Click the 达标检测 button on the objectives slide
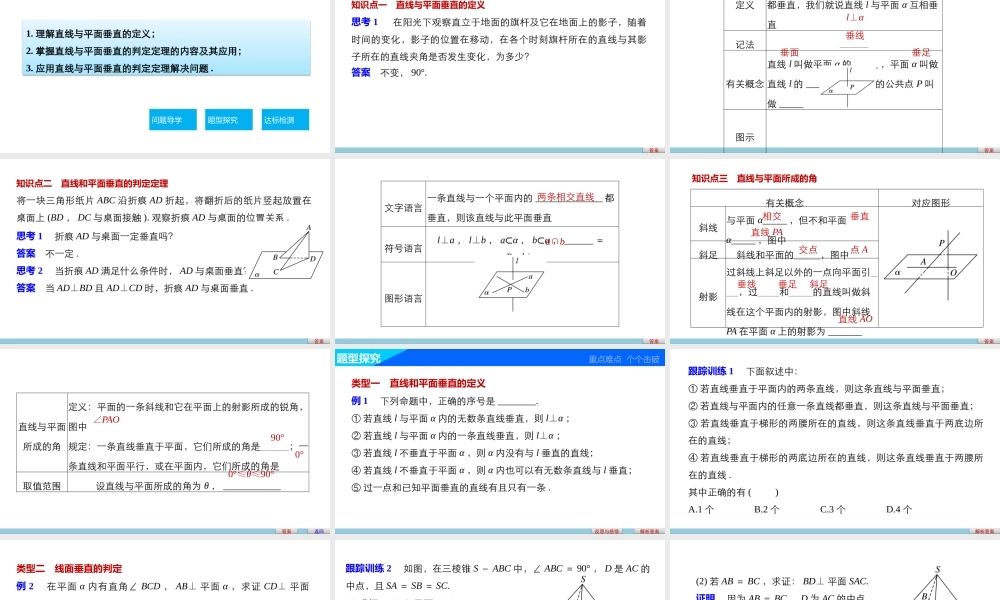 point(285,120)
